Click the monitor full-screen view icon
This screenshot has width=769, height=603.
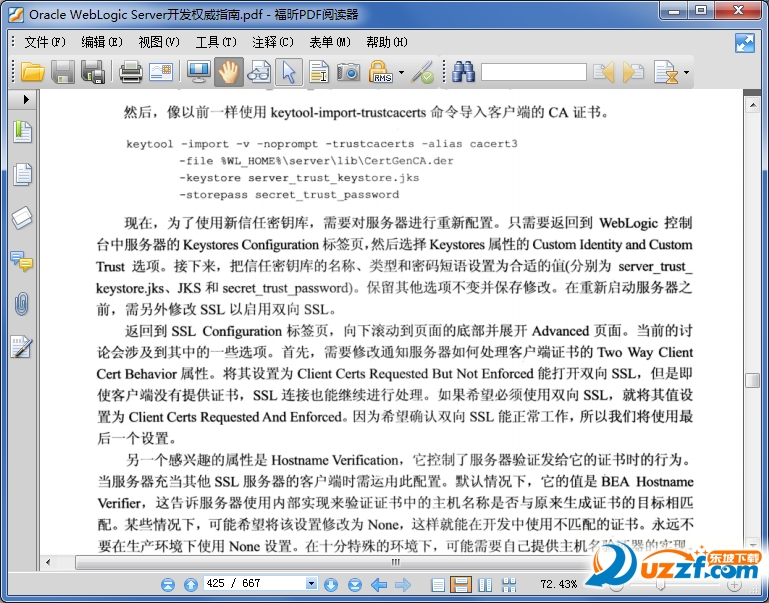tap(199, 73)
